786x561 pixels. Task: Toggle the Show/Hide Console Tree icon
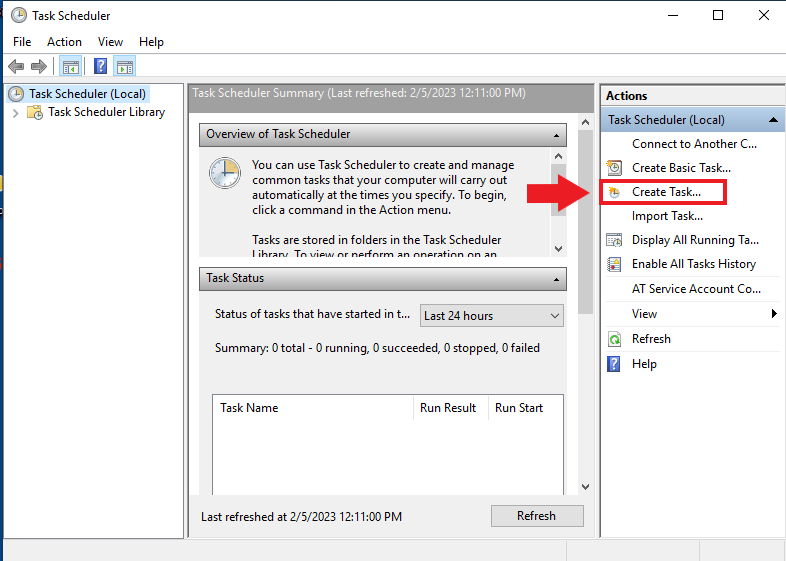[x=71, y=67]
